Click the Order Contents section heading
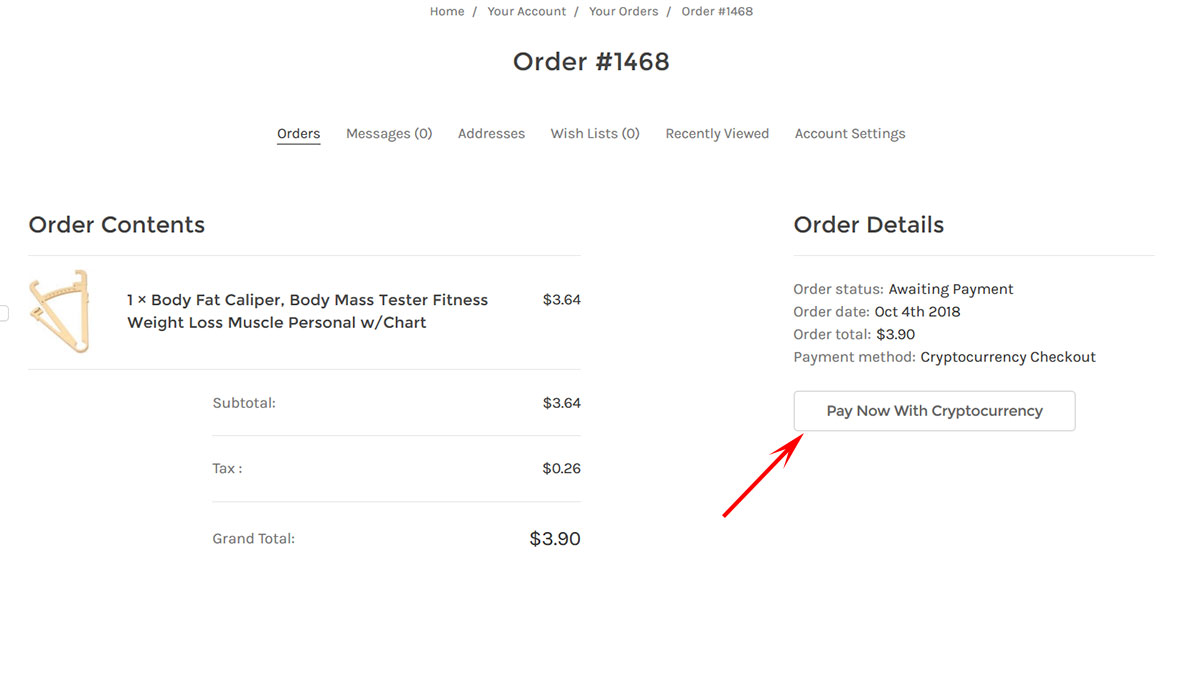1200x675 pixels. pyautogui.click(x=117, y=225)
